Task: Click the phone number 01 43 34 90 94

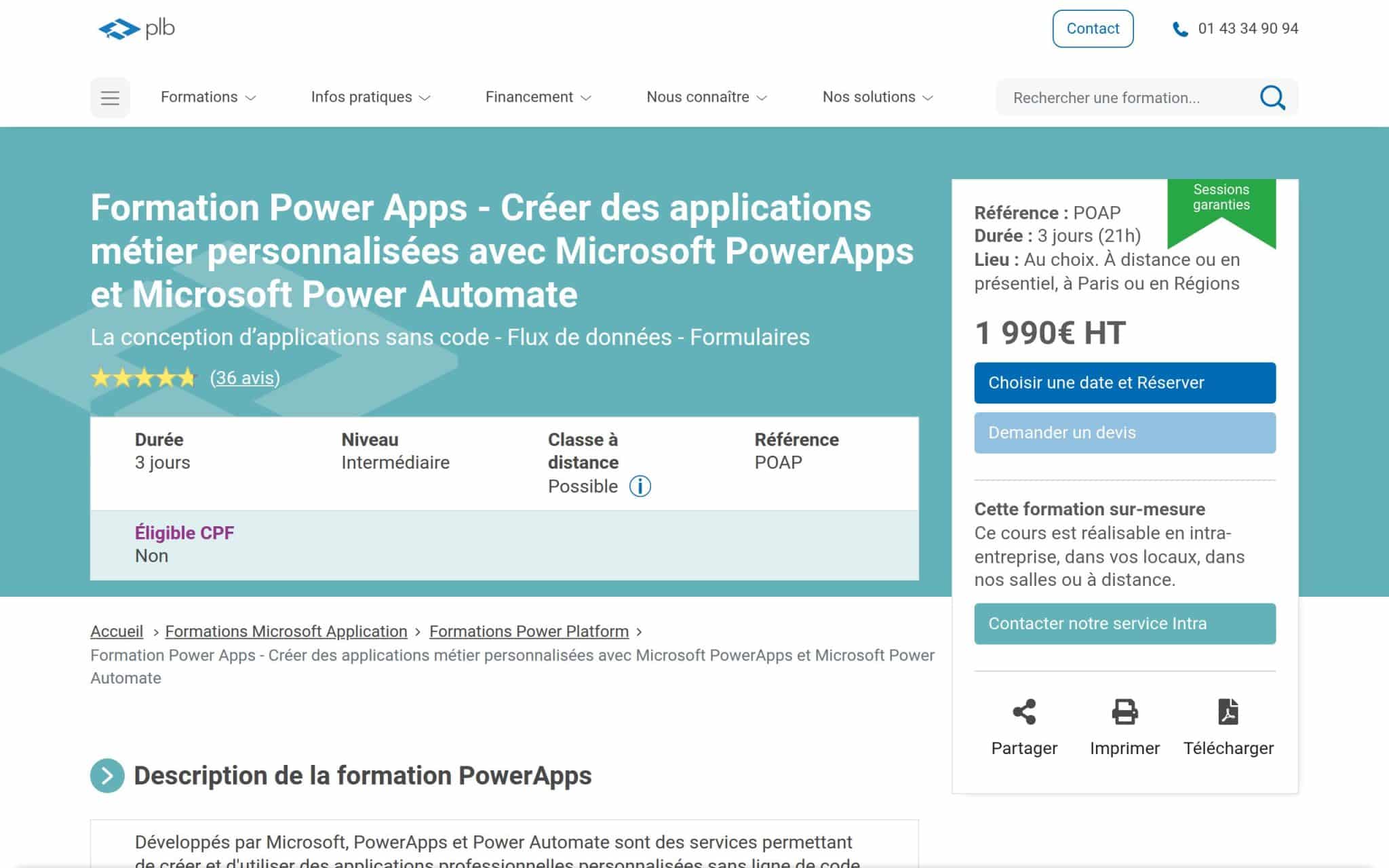Action: [x=1248, y=28]
